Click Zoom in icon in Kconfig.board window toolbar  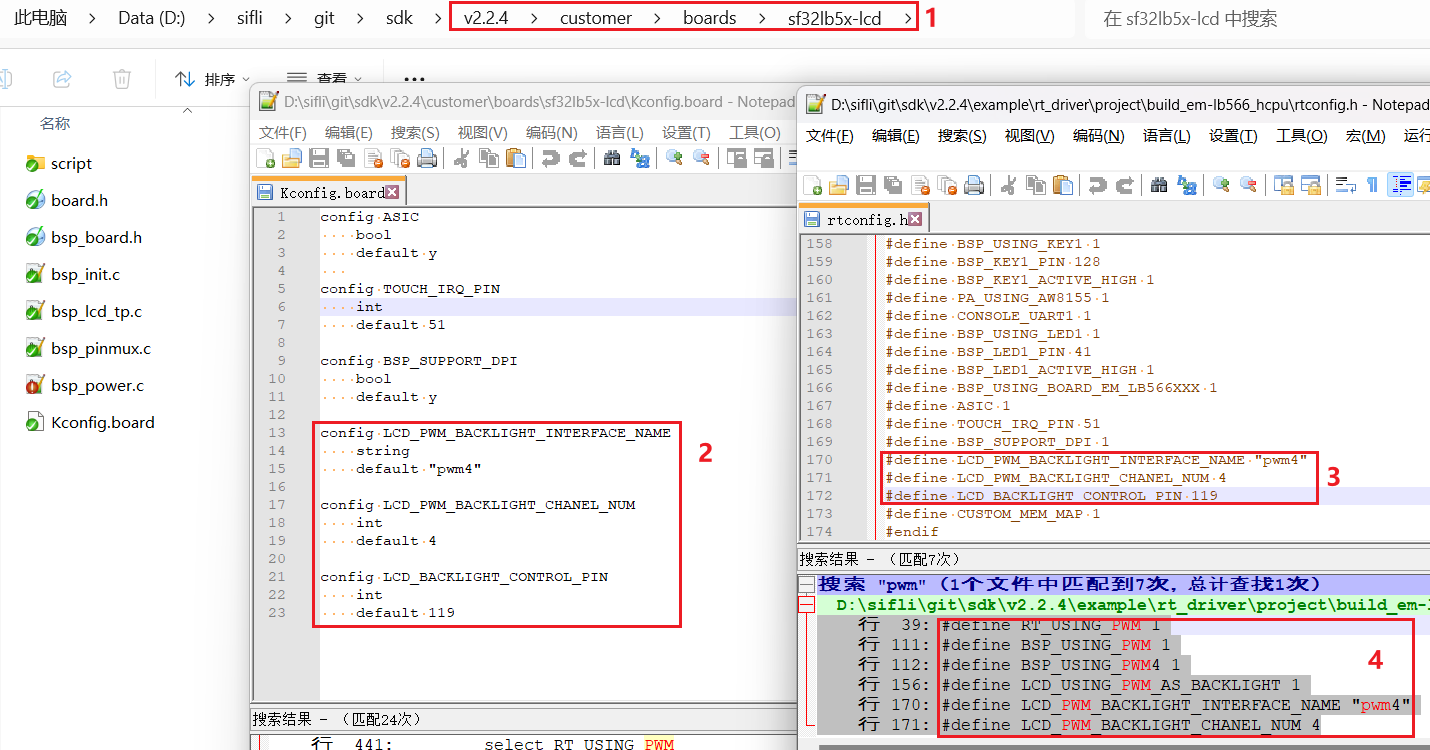tap(674, 158)
